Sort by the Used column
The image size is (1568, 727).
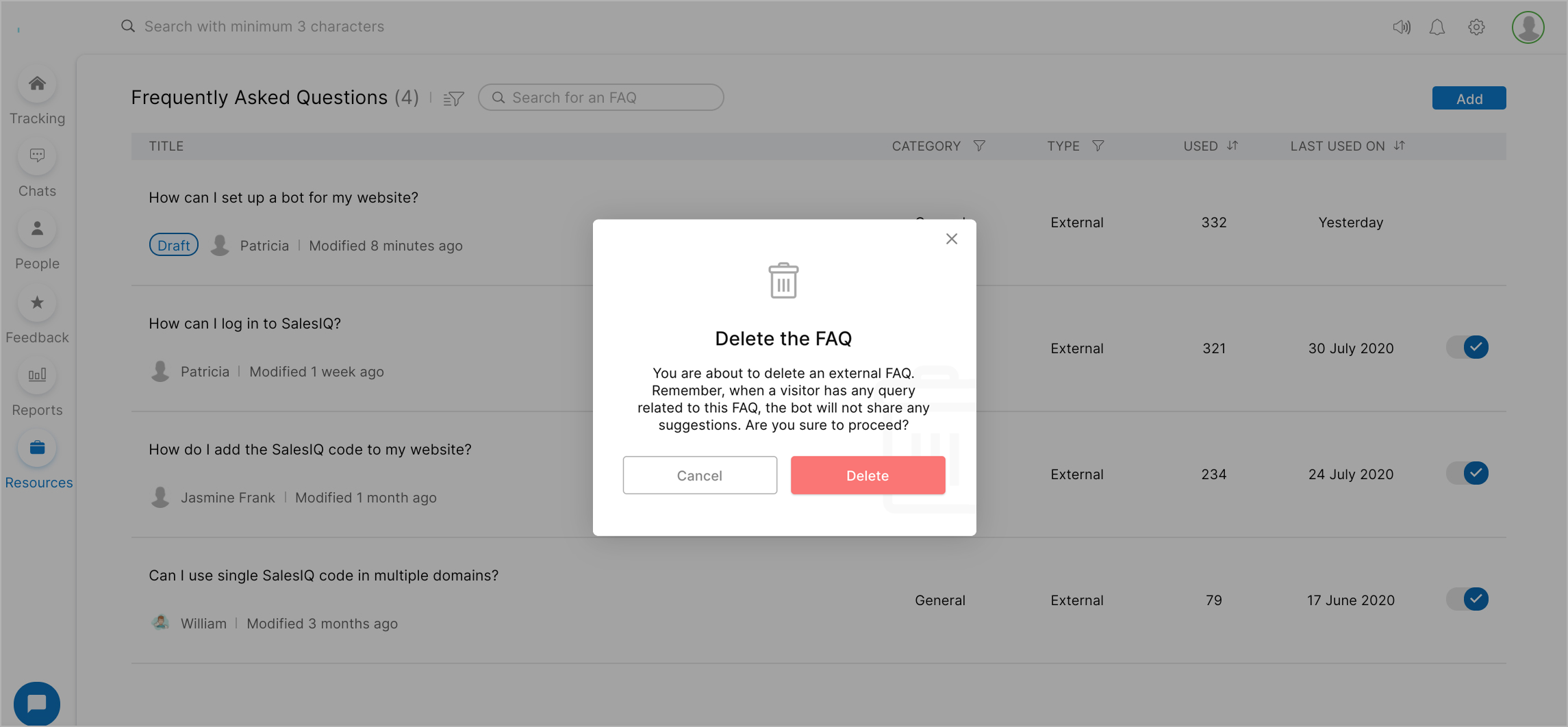point(1232,146)
